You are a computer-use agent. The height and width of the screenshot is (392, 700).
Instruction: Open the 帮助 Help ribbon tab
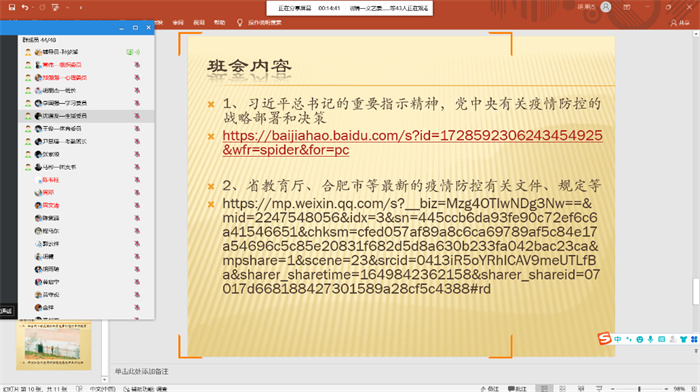pyautogui.click(x=219, y=22)
